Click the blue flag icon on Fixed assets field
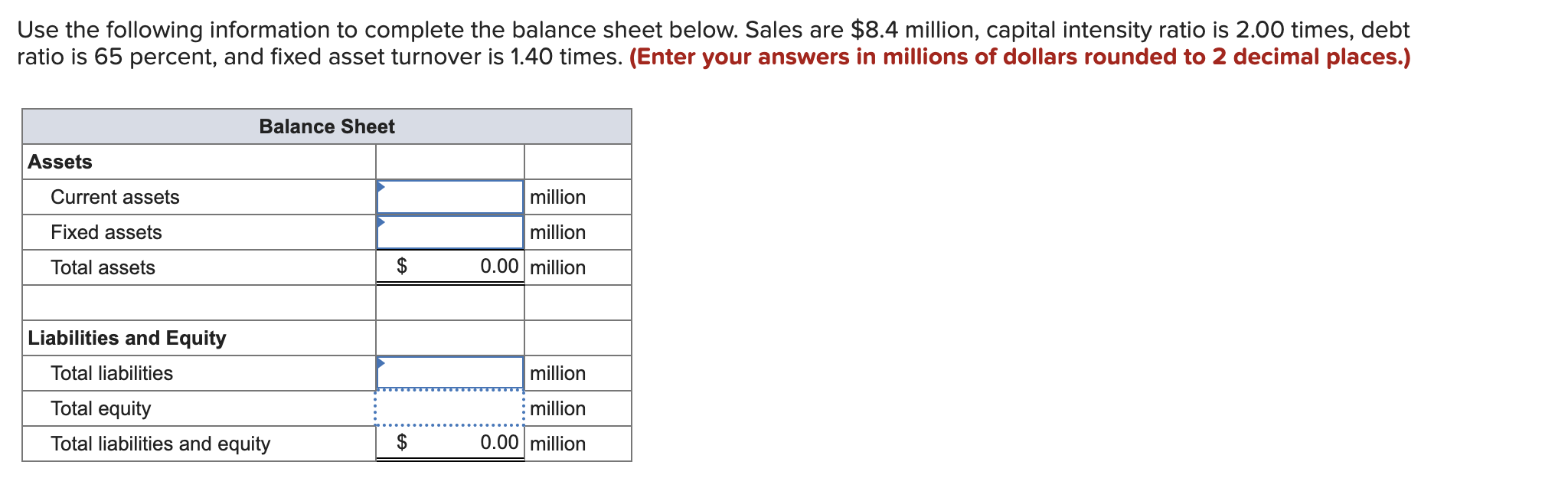 pos(381,221)
